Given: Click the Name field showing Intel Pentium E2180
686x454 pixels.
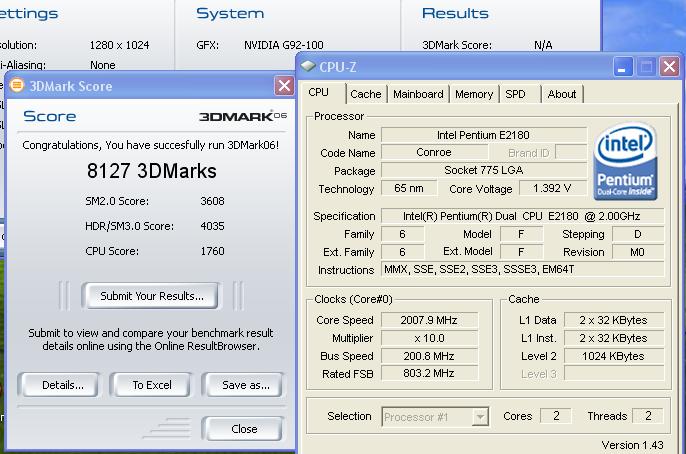Looking at the screenshot, I should [x=483, y=135].
